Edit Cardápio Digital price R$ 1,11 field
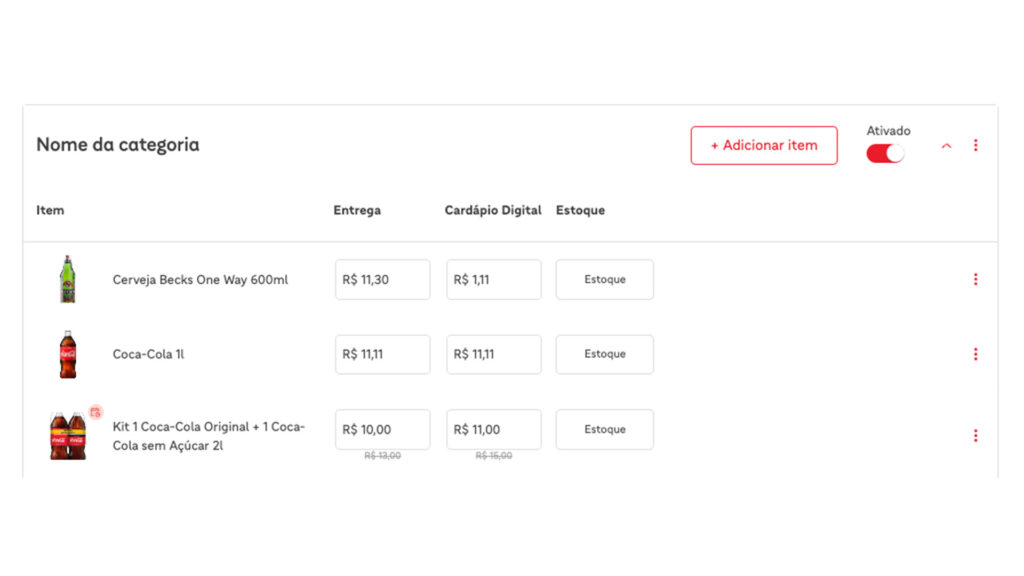Viewport: 1024px width, 576px height. tap(494, 280)
